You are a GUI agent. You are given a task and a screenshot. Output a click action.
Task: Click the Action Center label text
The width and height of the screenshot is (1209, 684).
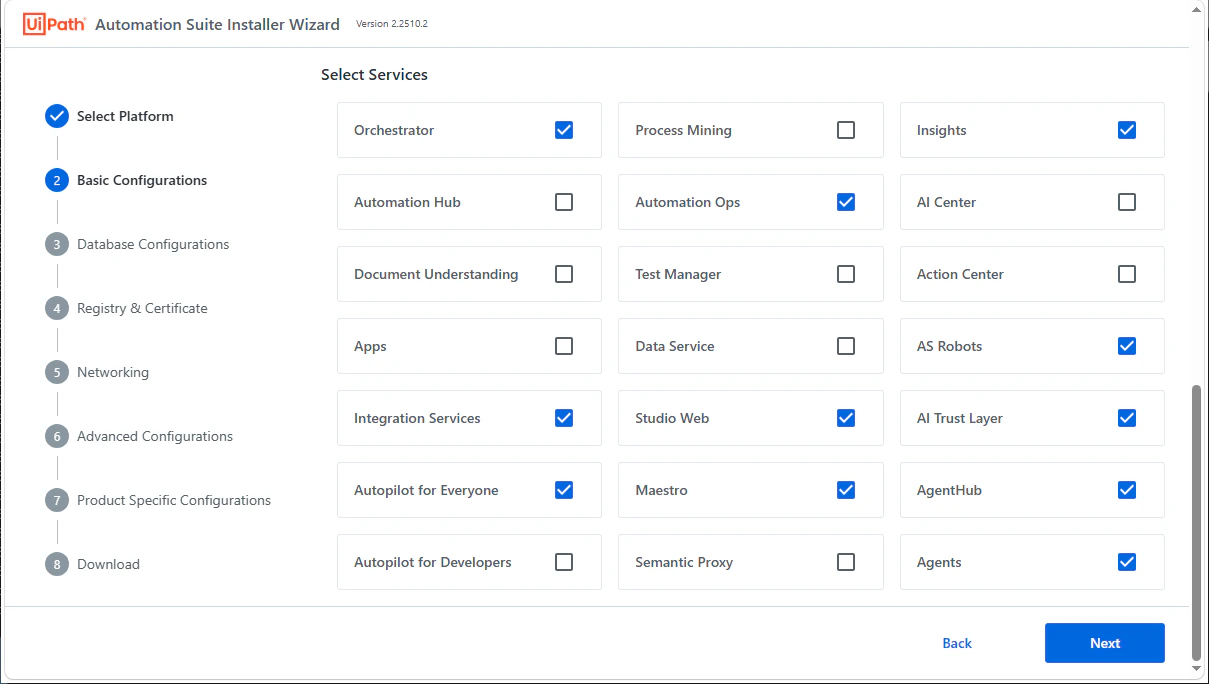(x=960, y=274)
